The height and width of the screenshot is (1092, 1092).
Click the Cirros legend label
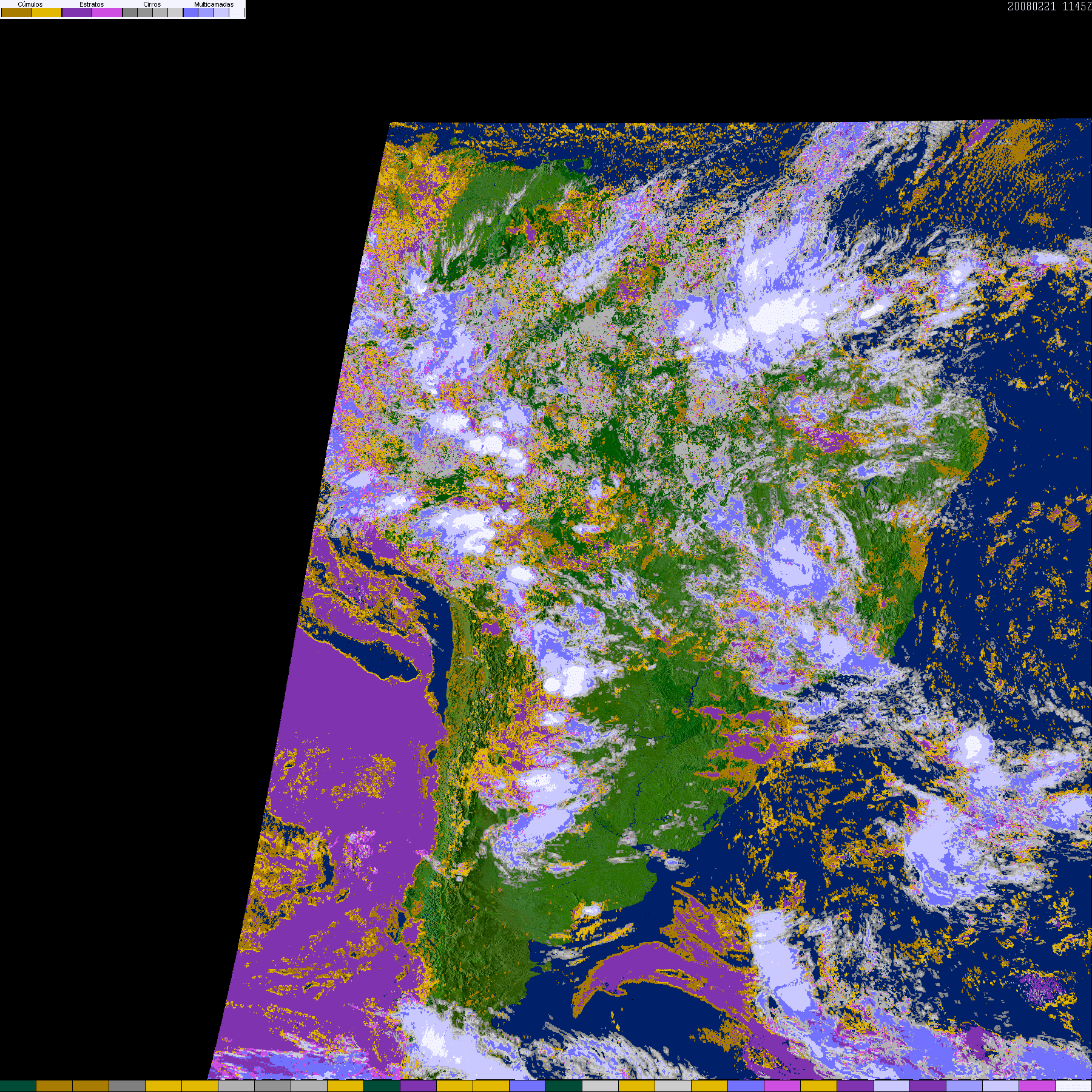(152, 4)
